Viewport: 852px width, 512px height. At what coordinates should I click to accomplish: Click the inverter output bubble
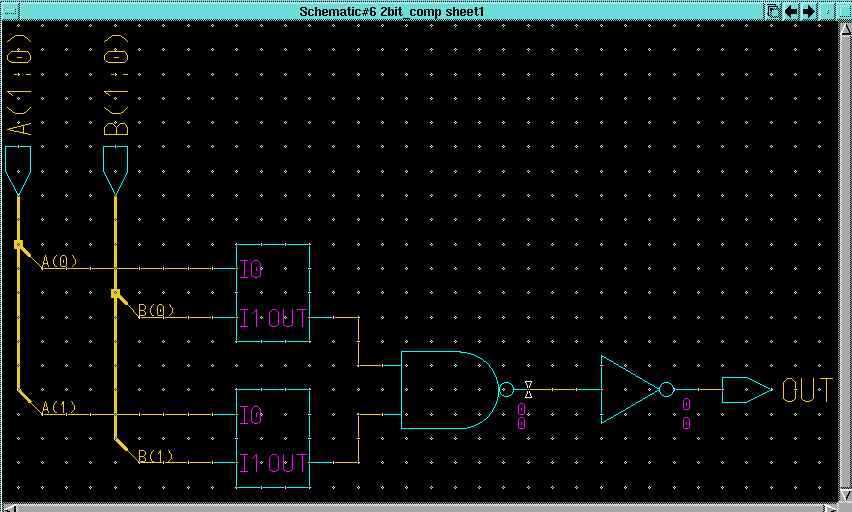[667, 390]
